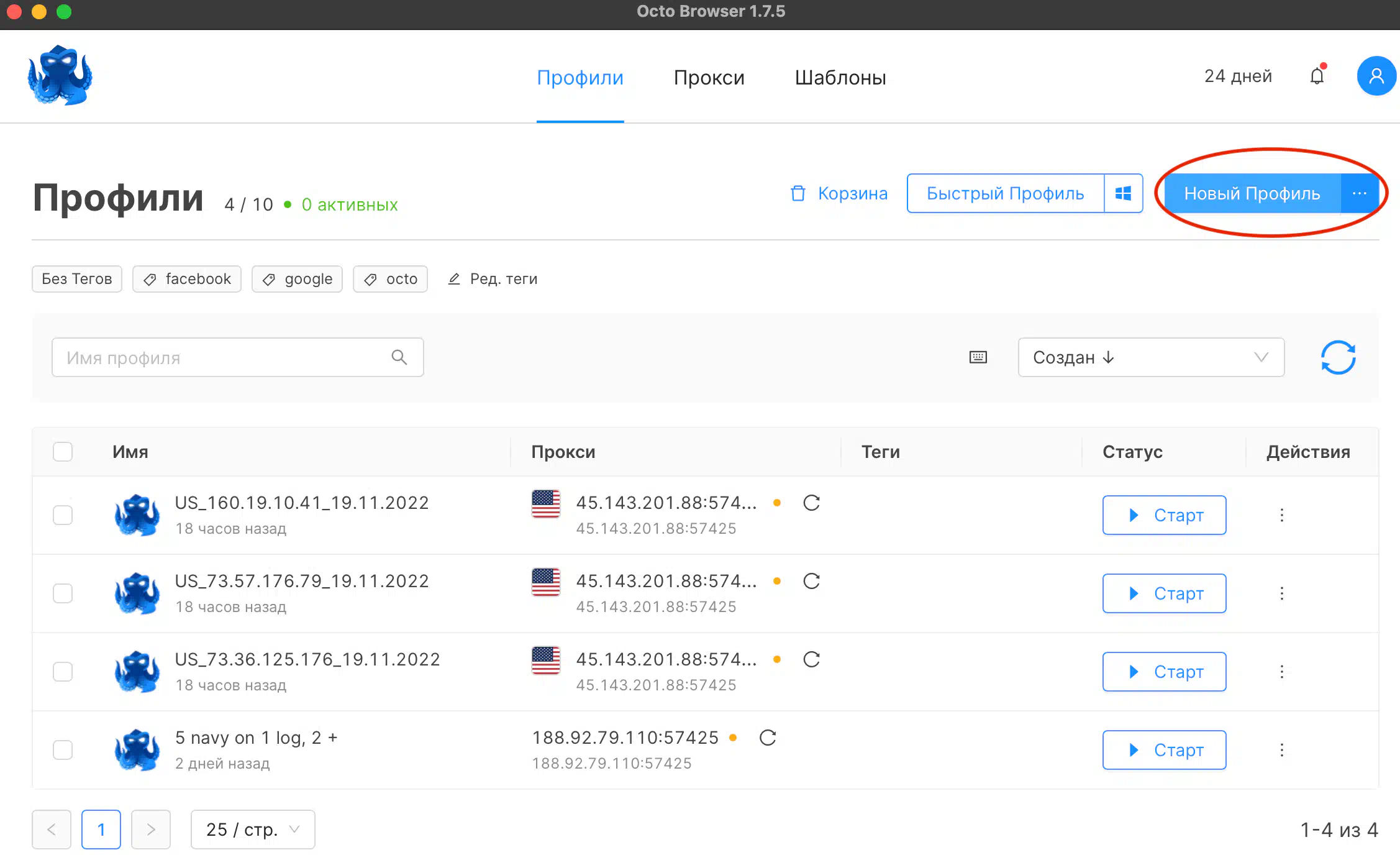Filter by Без Тегов tag
Image resolution: width=1400 pixels, height=855 pixels.
click(x=77, y=279)
